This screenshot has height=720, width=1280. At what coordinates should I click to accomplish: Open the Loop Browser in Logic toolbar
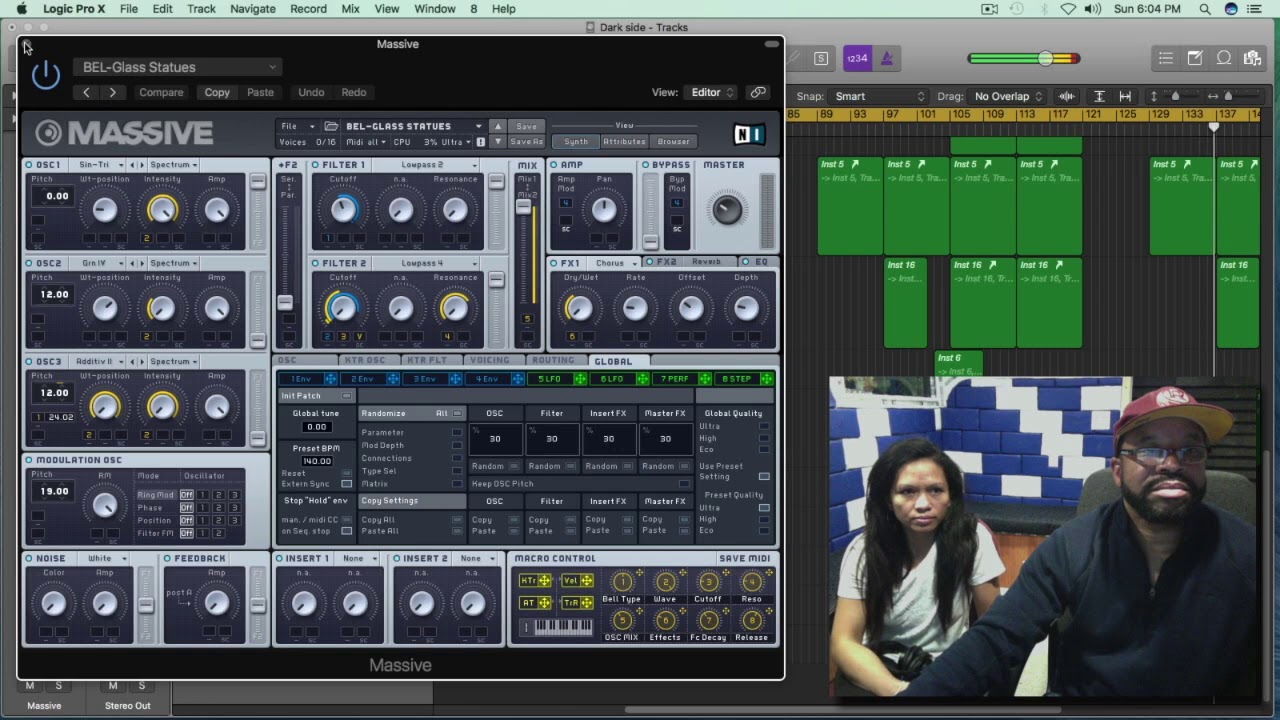coord(1224,58)
